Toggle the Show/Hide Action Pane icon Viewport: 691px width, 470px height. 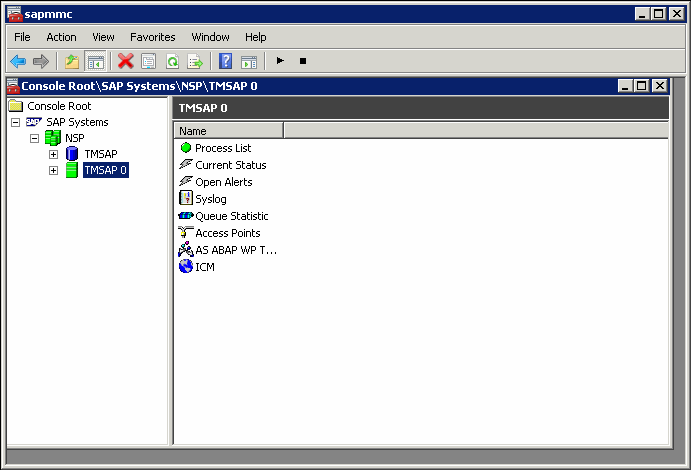click(x=249, y=62)
